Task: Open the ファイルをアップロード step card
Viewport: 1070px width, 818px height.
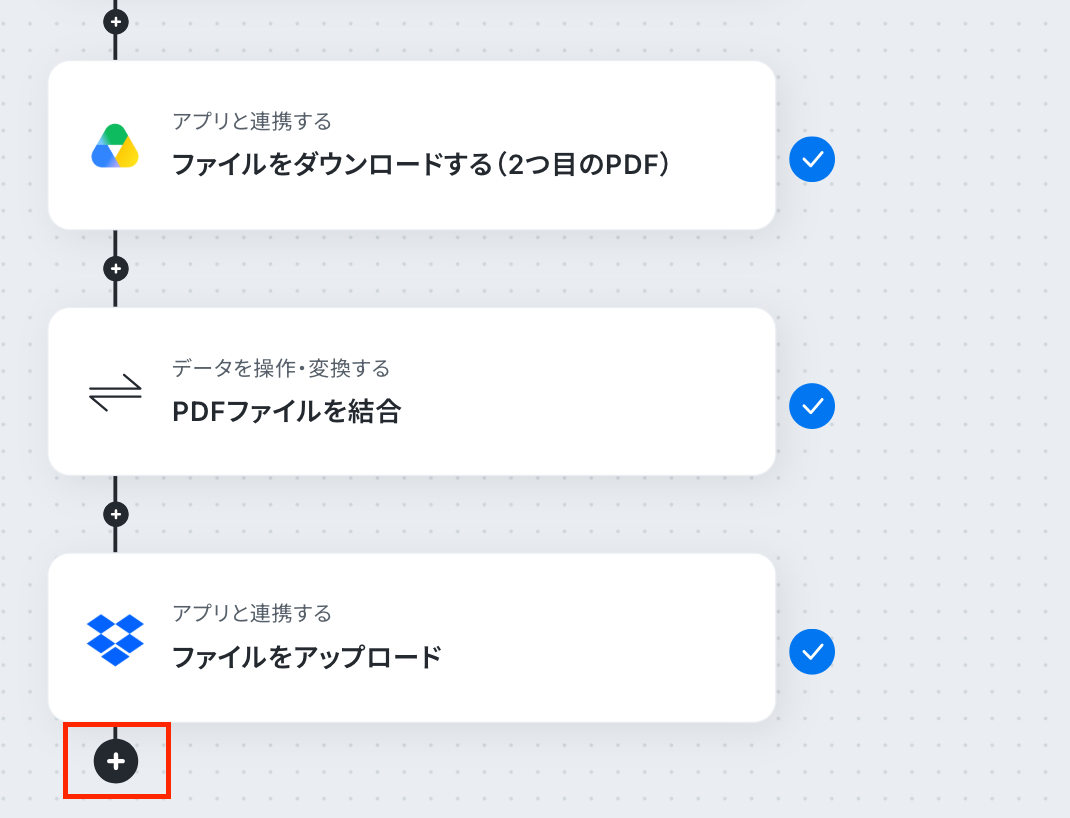Action: click(x=411, y=638)
